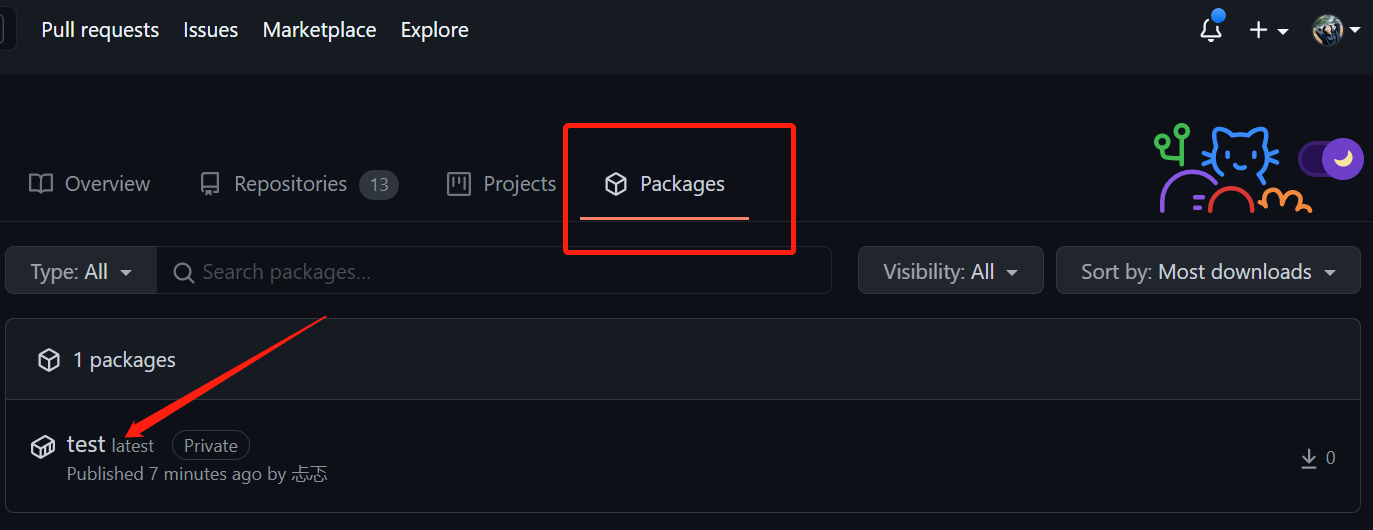Click the Pull requests header link
The width and height of the screenshot is (1373, 530).
pyautogui.click(x=100, y=30)
